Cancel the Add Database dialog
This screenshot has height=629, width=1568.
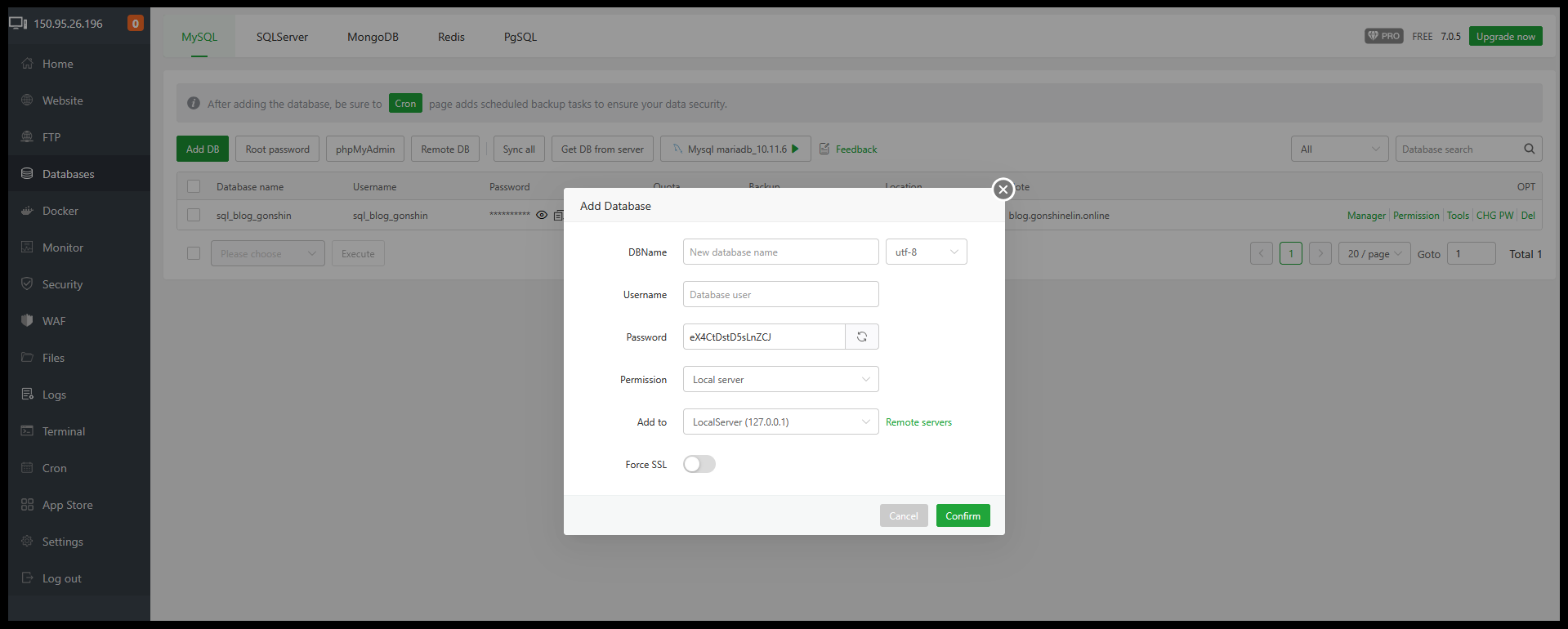(904, 515)
